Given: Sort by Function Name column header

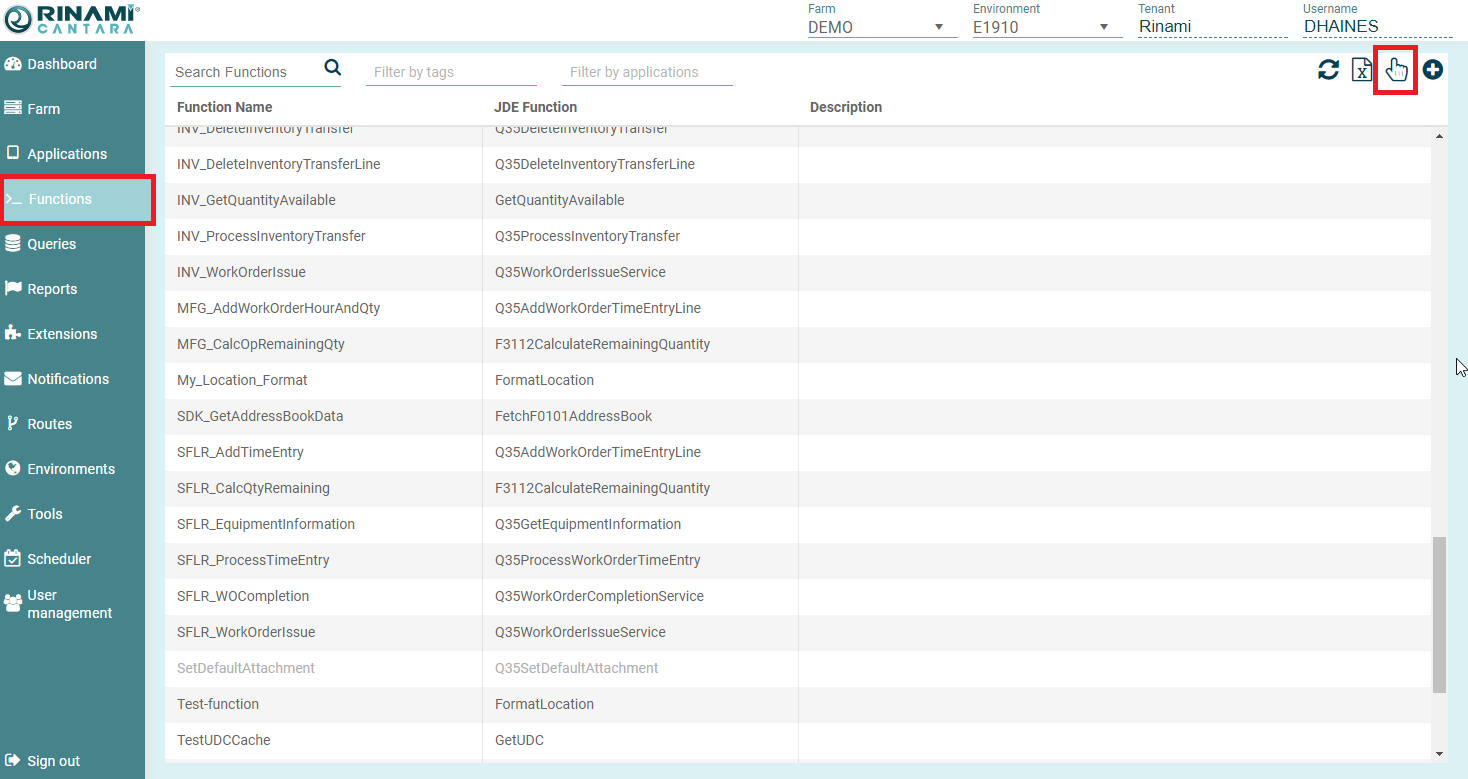Looking at the screenshot, I should pyautogui.click(x=225, y=107).
